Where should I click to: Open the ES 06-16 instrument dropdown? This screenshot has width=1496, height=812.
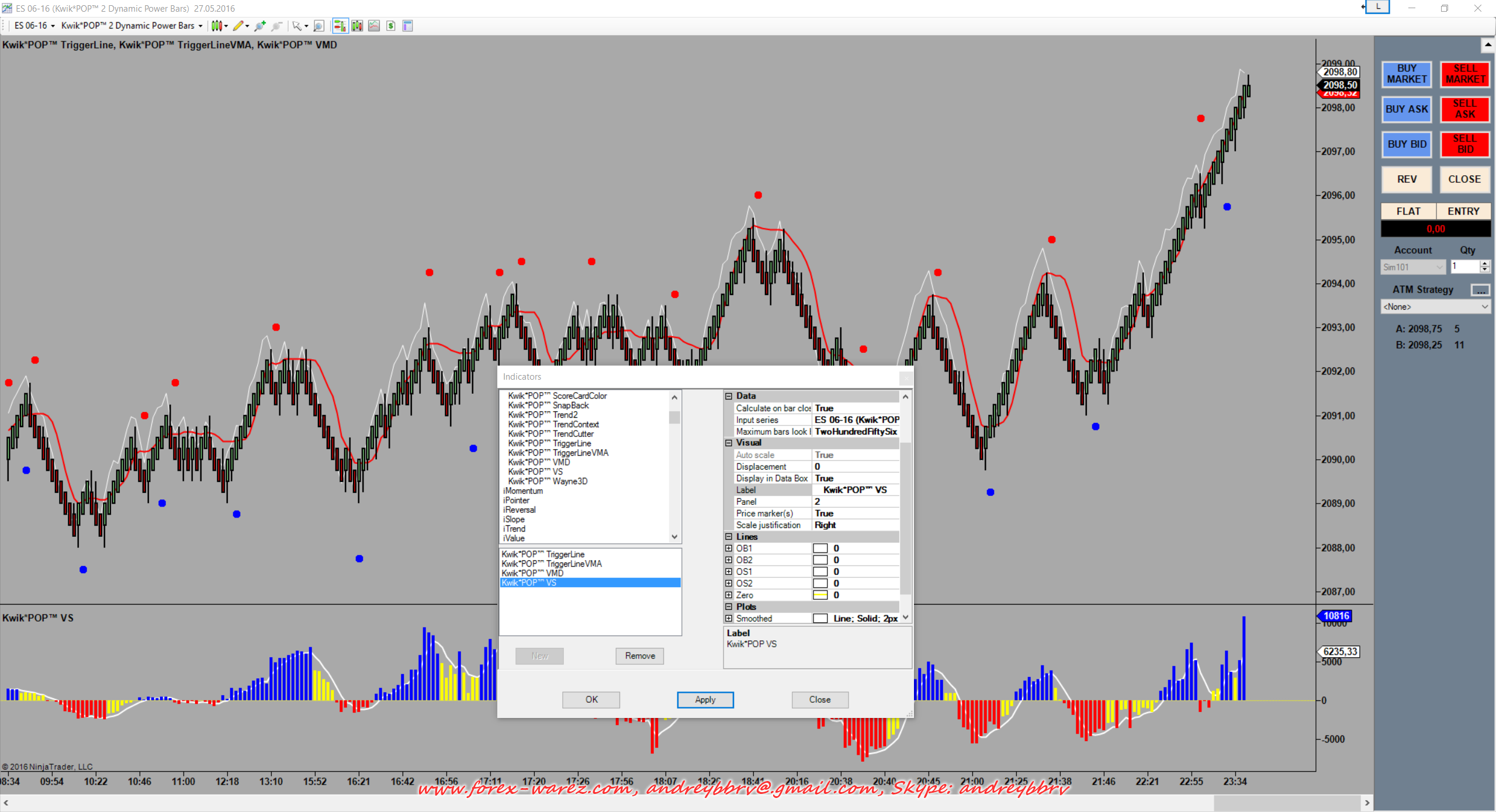pos(35,26)
